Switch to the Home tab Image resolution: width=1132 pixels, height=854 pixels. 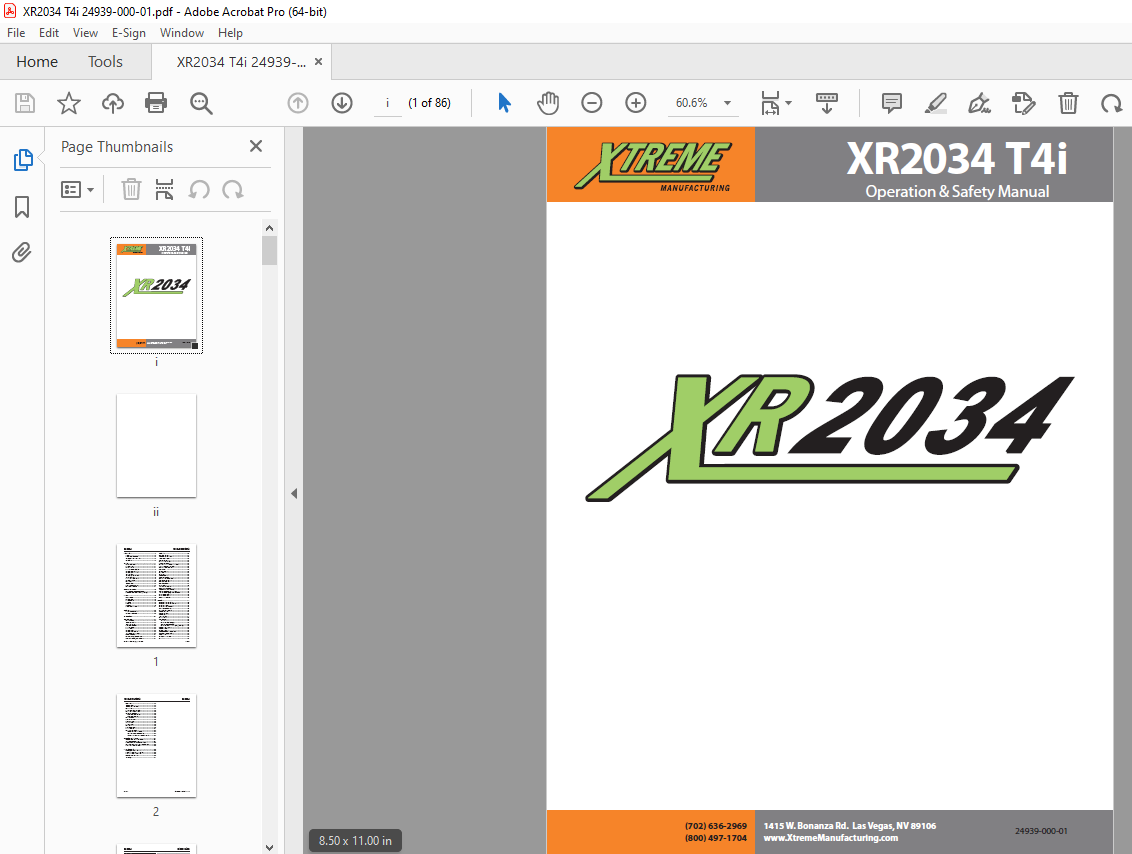coord(37,62)
